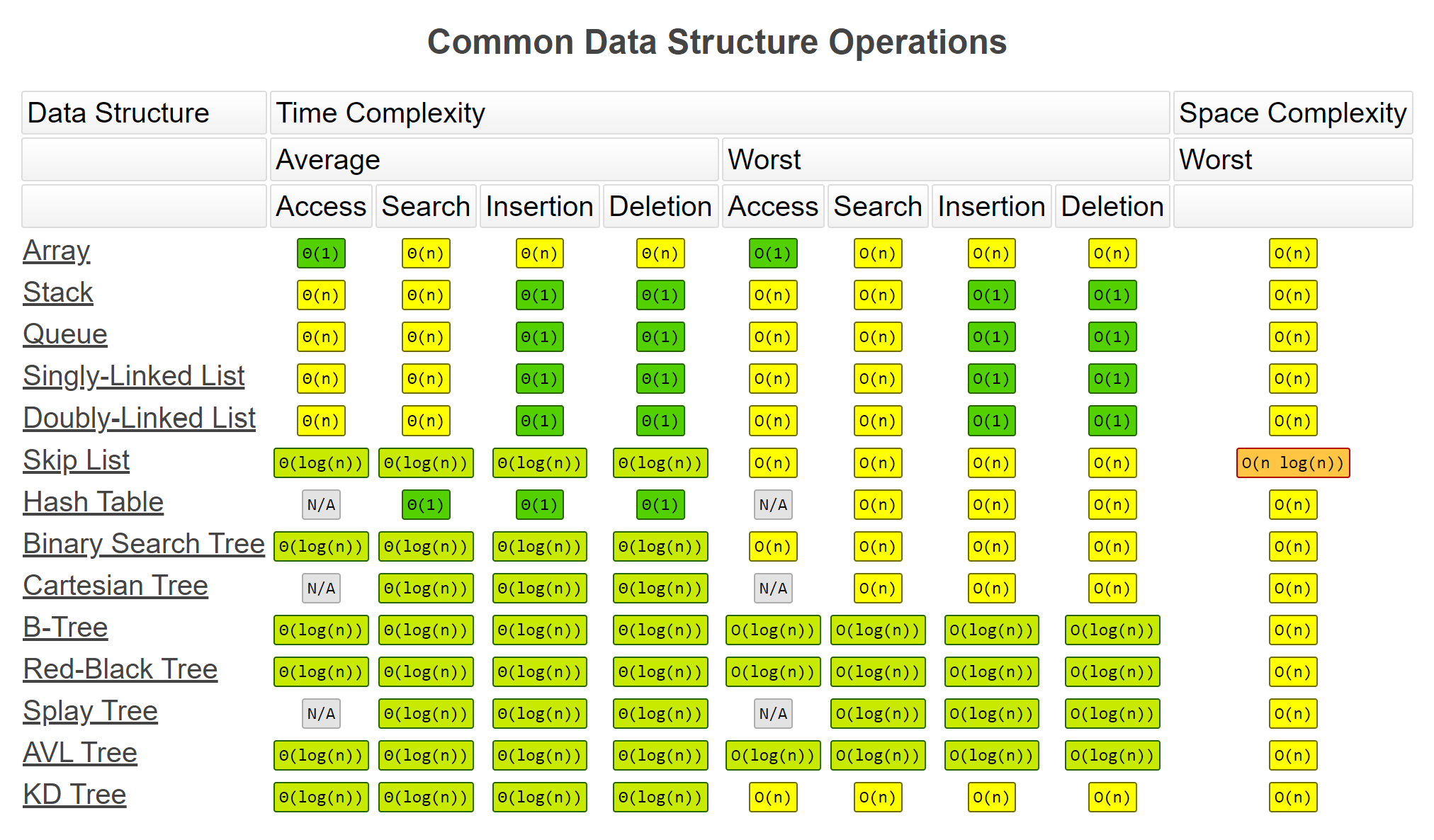Open the AVL Tree link

point(80,753)
